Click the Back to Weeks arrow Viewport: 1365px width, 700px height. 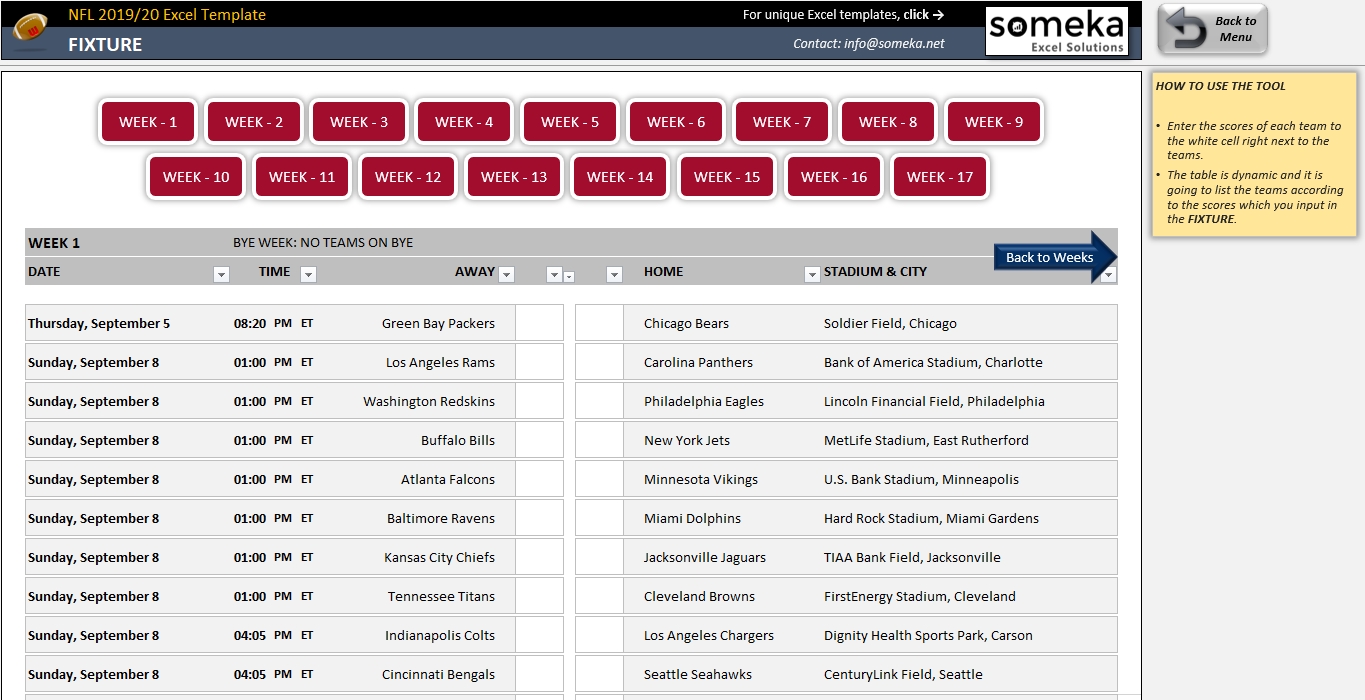[1056, 257]
